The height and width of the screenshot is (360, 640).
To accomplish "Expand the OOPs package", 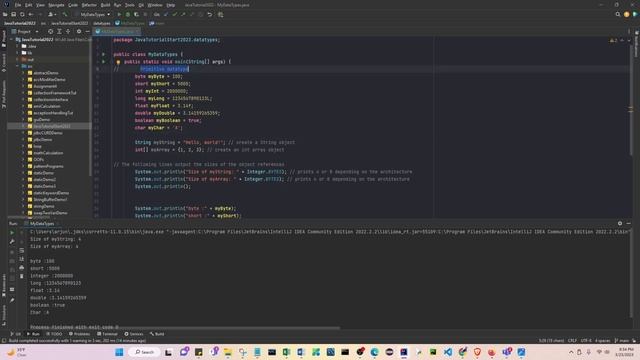I will [23, 160].
